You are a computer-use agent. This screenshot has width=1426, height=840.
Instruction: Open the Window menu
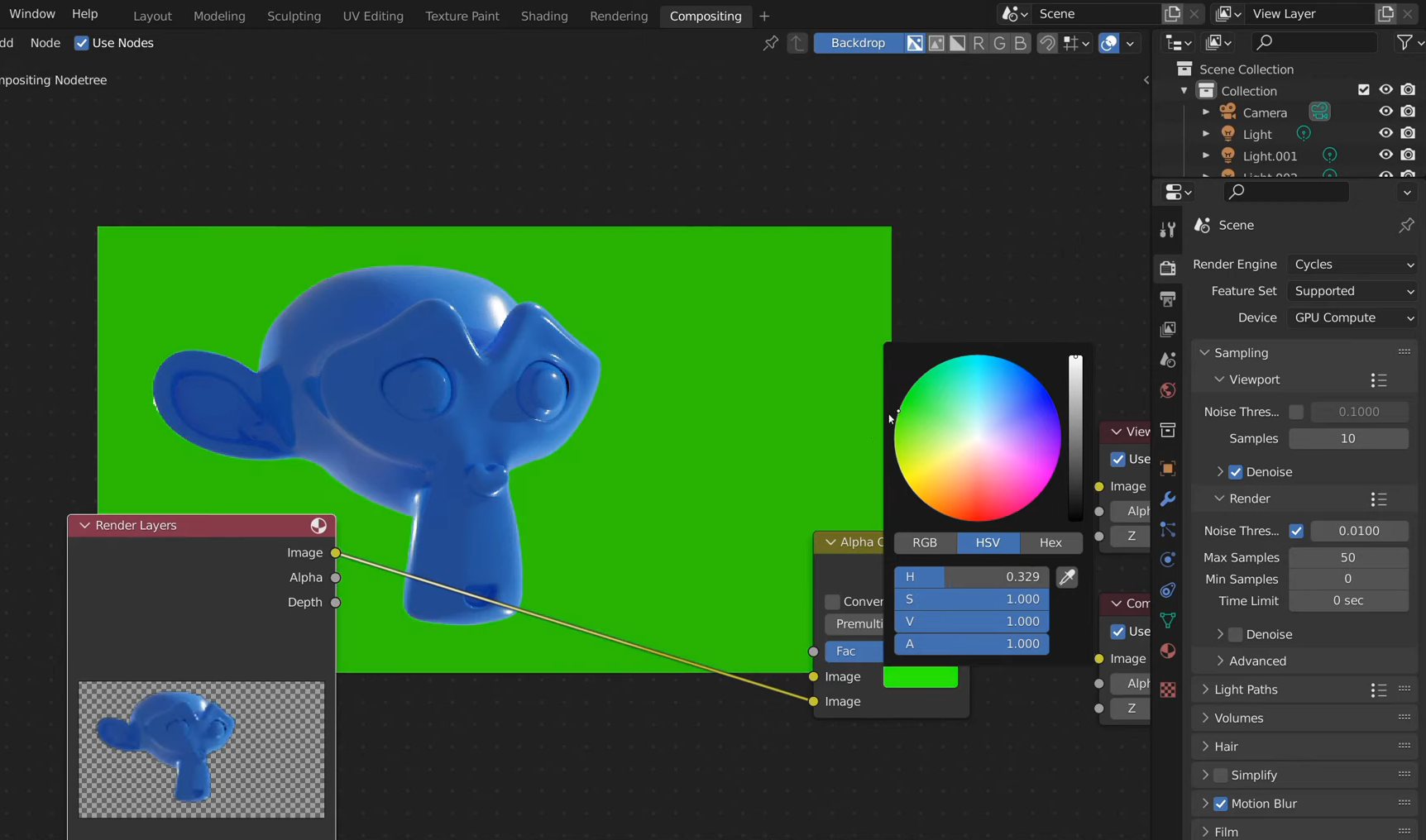coord(32,14)
